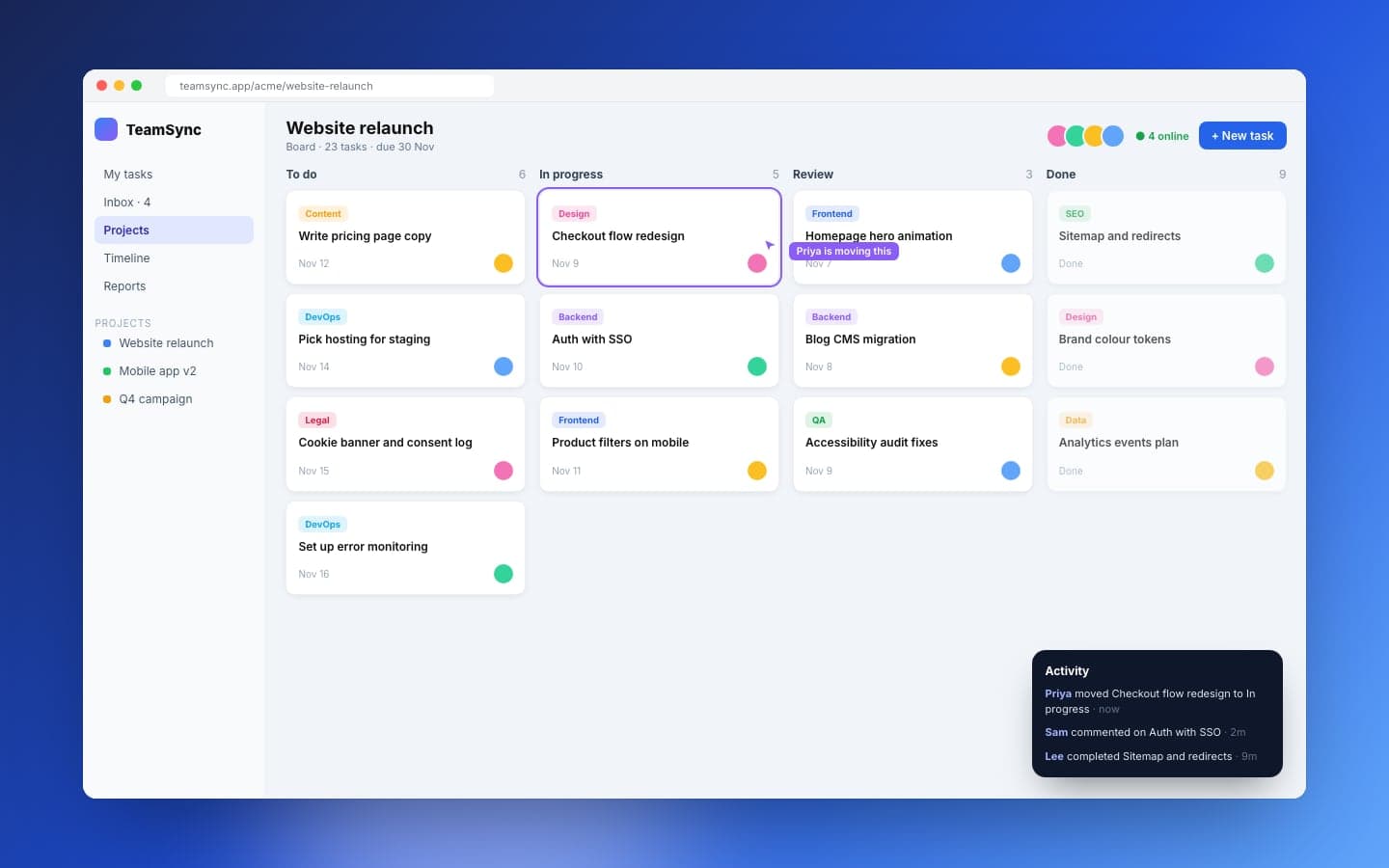Image resolution: width=1389 pixels, height=868 pixels.
Task: Click assignee avatar on Checkout flow redesign
Action: 757,263
